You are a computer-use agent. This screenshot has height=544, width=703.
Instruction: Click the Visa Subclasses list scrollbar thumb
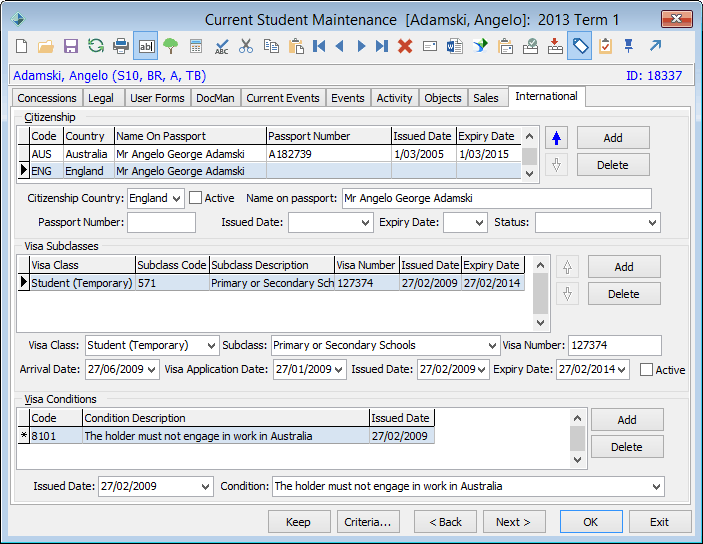point(541,293)
